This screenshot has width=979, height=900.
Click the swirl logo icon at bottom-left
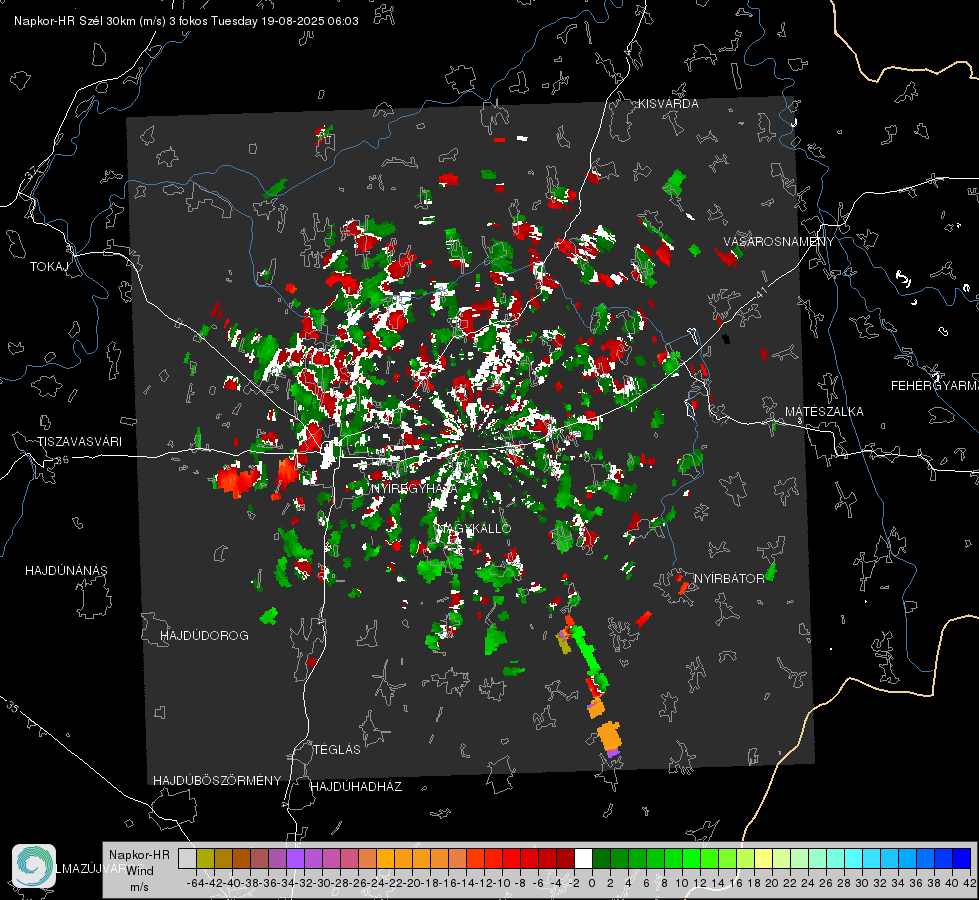pyautogui.click(x=34, y=866)
